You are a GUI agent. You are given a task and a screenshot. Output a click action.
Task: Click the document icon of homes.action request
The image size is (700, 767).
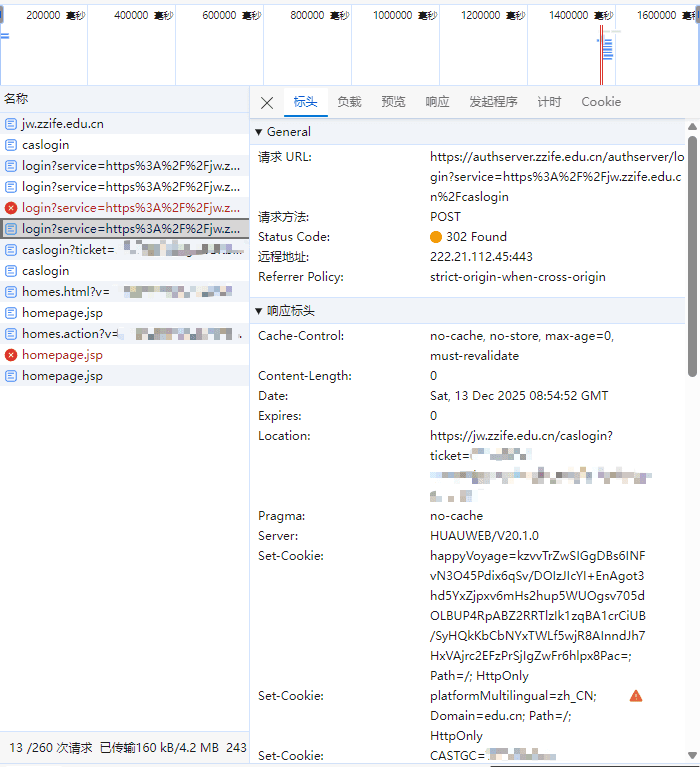click(x=11, y=334)
